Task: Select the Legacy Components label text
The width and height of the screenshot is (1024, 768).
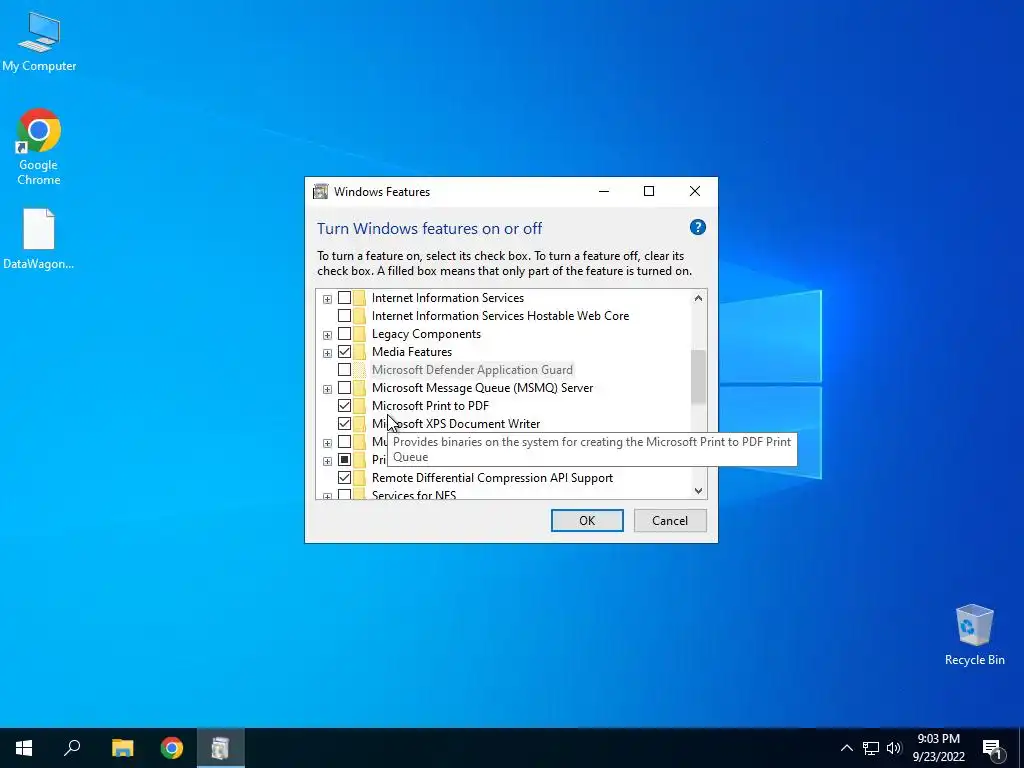Action: pos(426,334)
